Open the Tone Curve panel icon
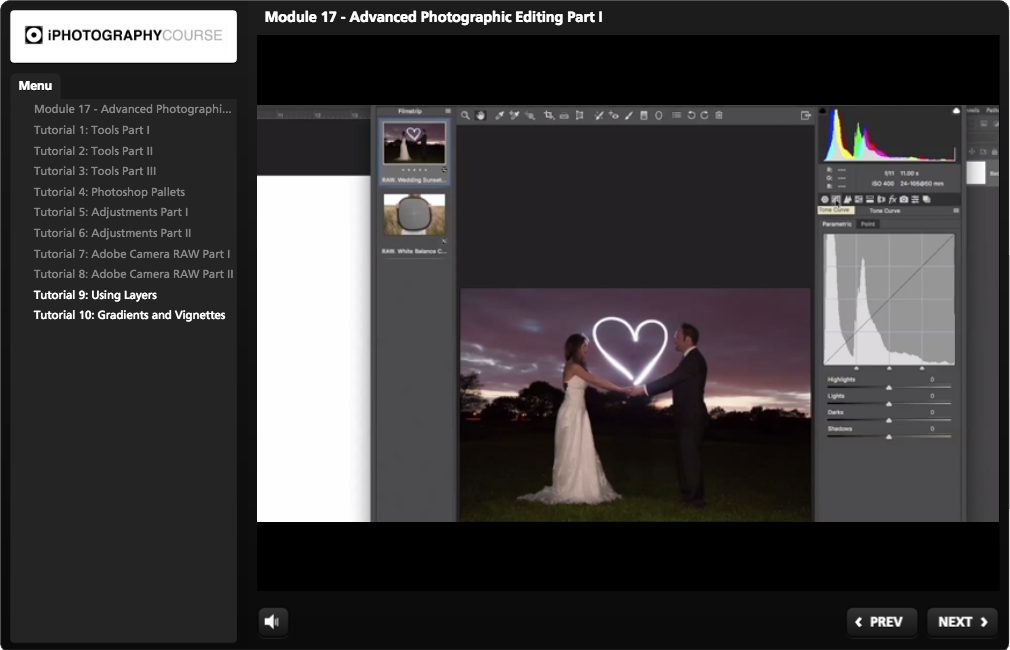1010x650 pixels. 835,200
